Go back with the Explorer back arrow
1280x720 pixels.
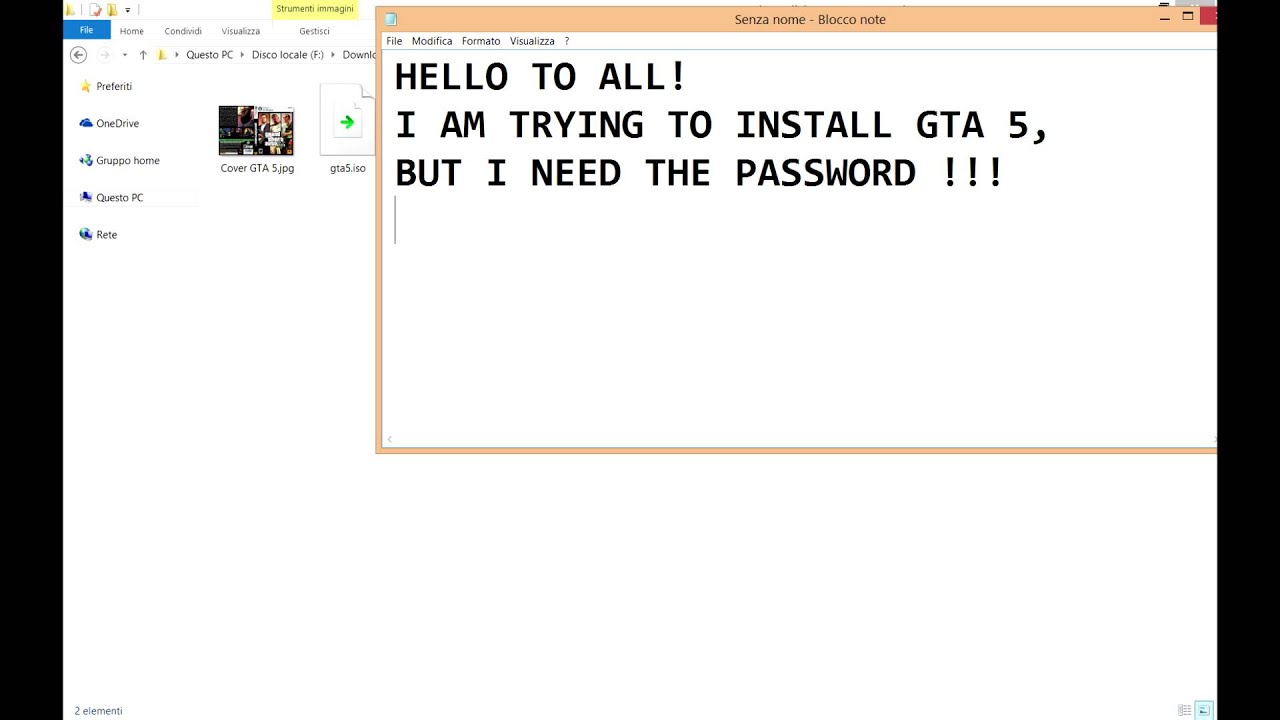tap(78, 55)
